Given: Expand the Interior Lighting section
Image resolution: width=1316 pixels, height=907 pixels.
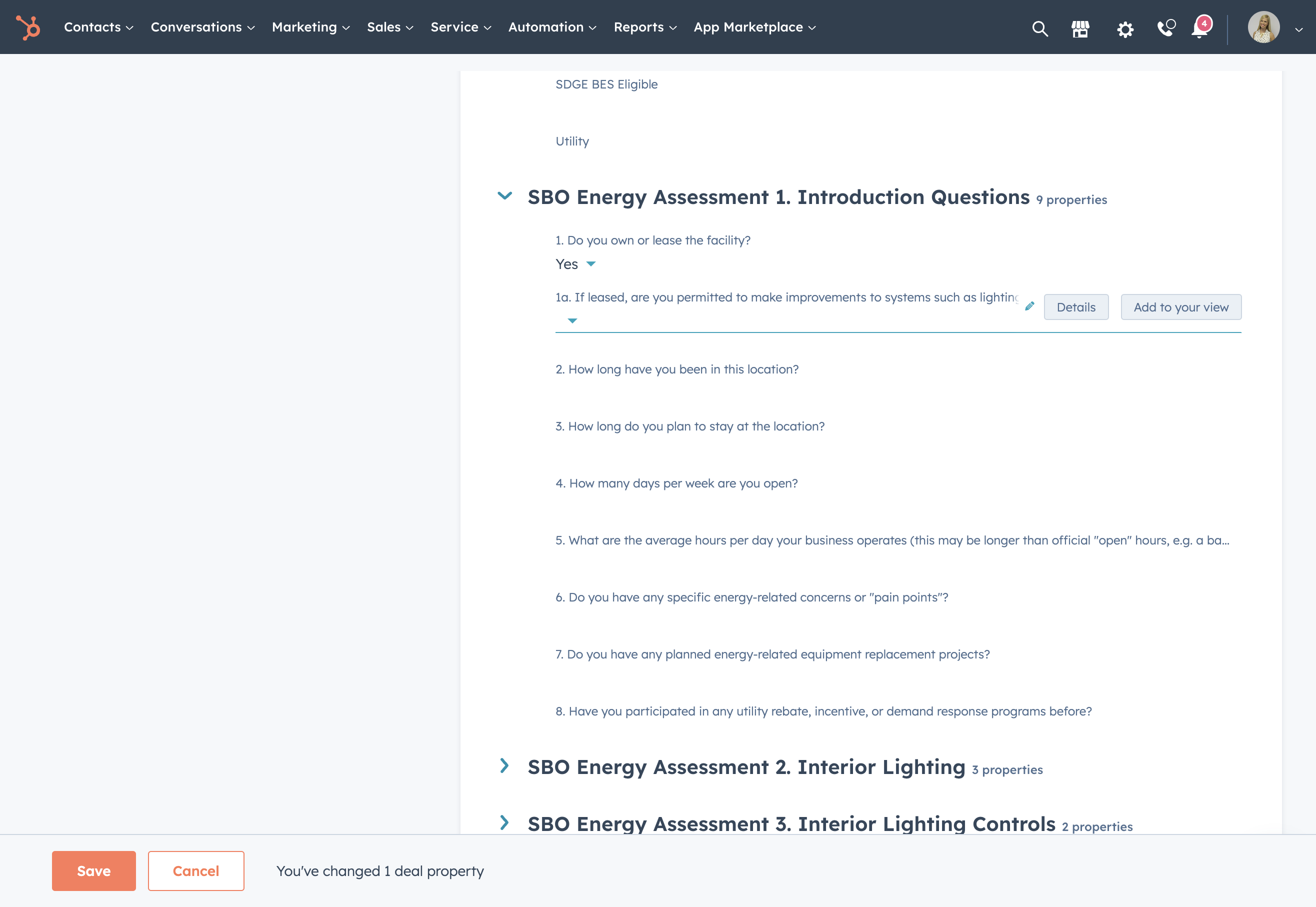Looking at the screenshot, I should [504, 766].
